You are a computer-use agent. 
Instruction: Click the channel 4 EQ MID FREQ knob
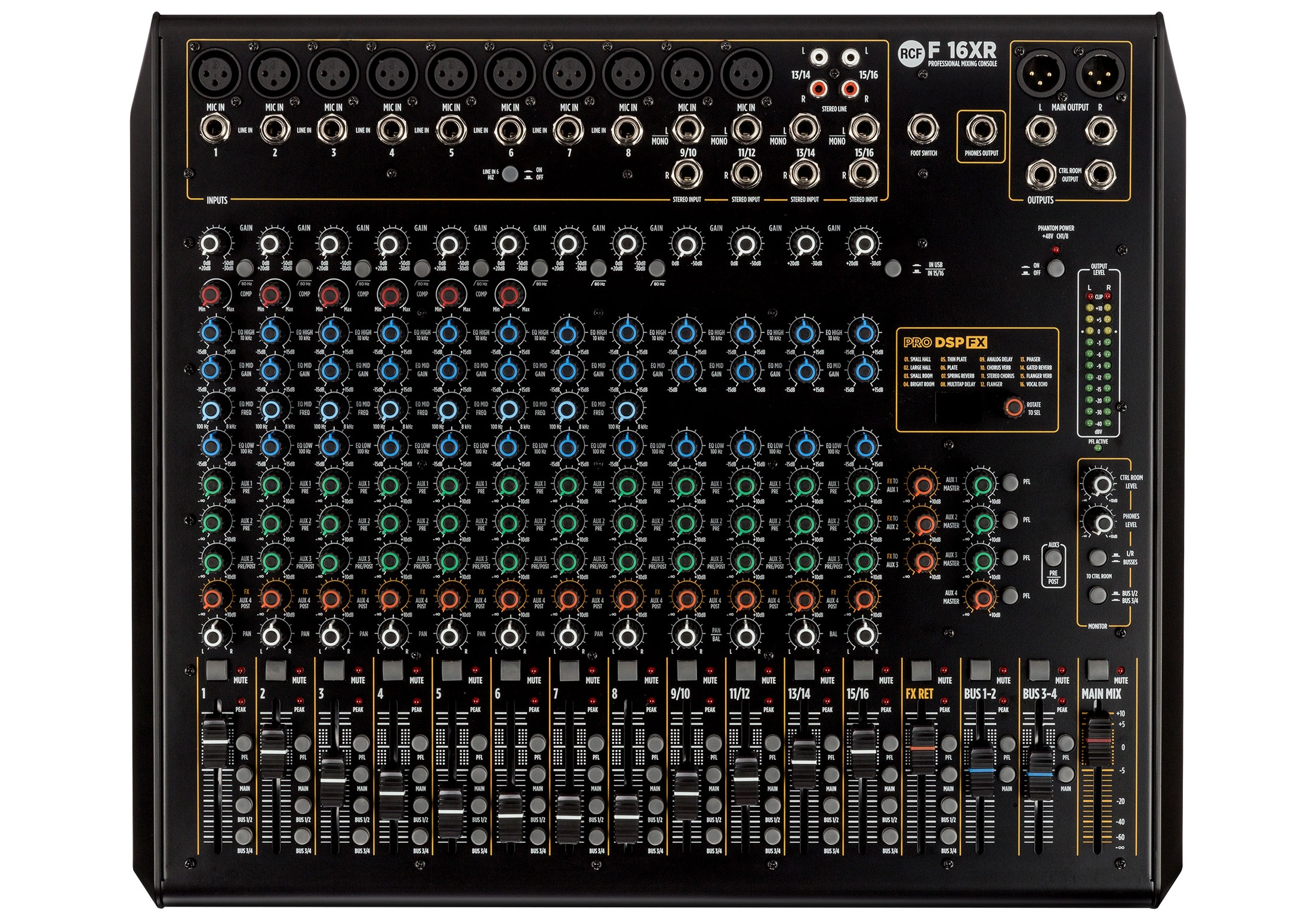[389, 409]
